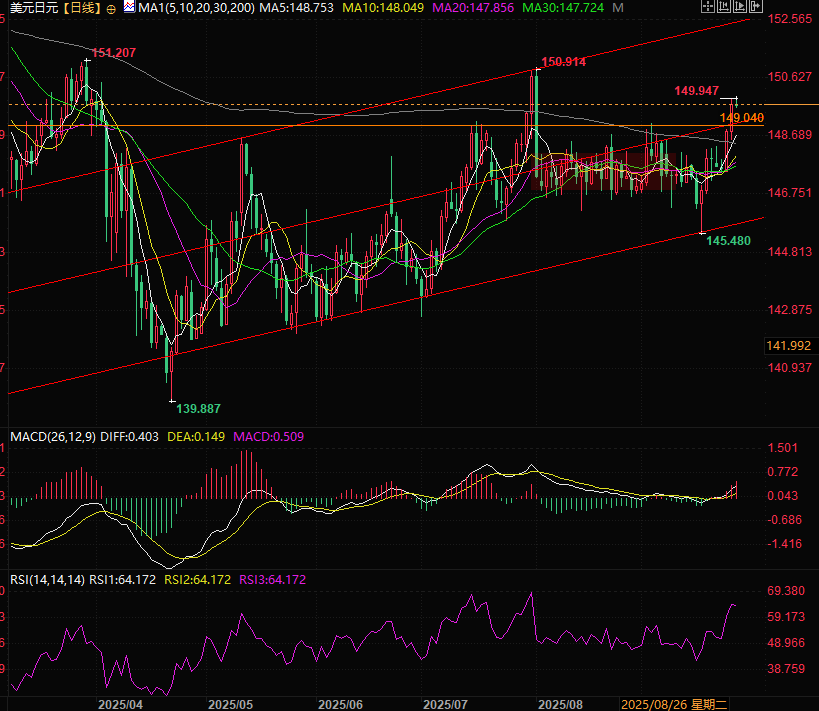819x711 pixels.
Task: Click the MA30:147.724 value
Action: (x=563, y=8)
